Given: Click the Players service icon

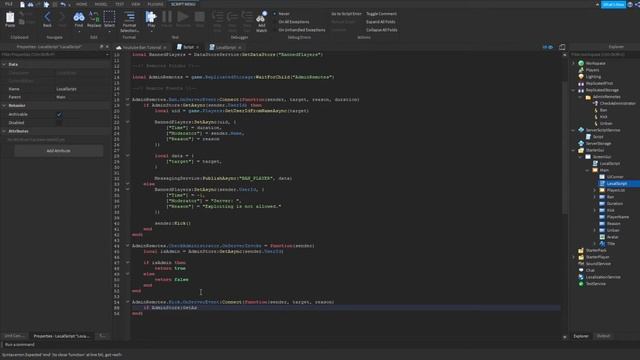Looking at the screenshot, I should [581, 70].
